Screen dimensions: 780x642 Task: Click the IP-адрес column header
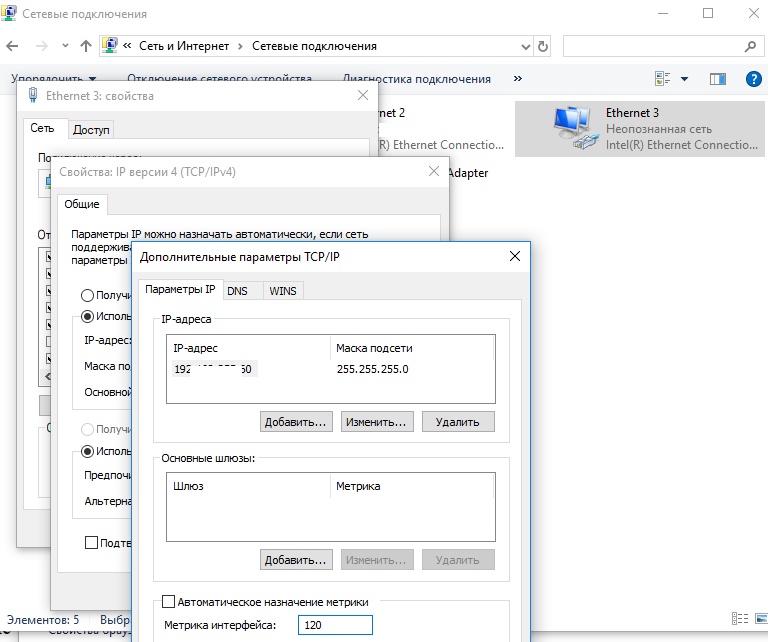pyautogui.click(x=248, y=348)
